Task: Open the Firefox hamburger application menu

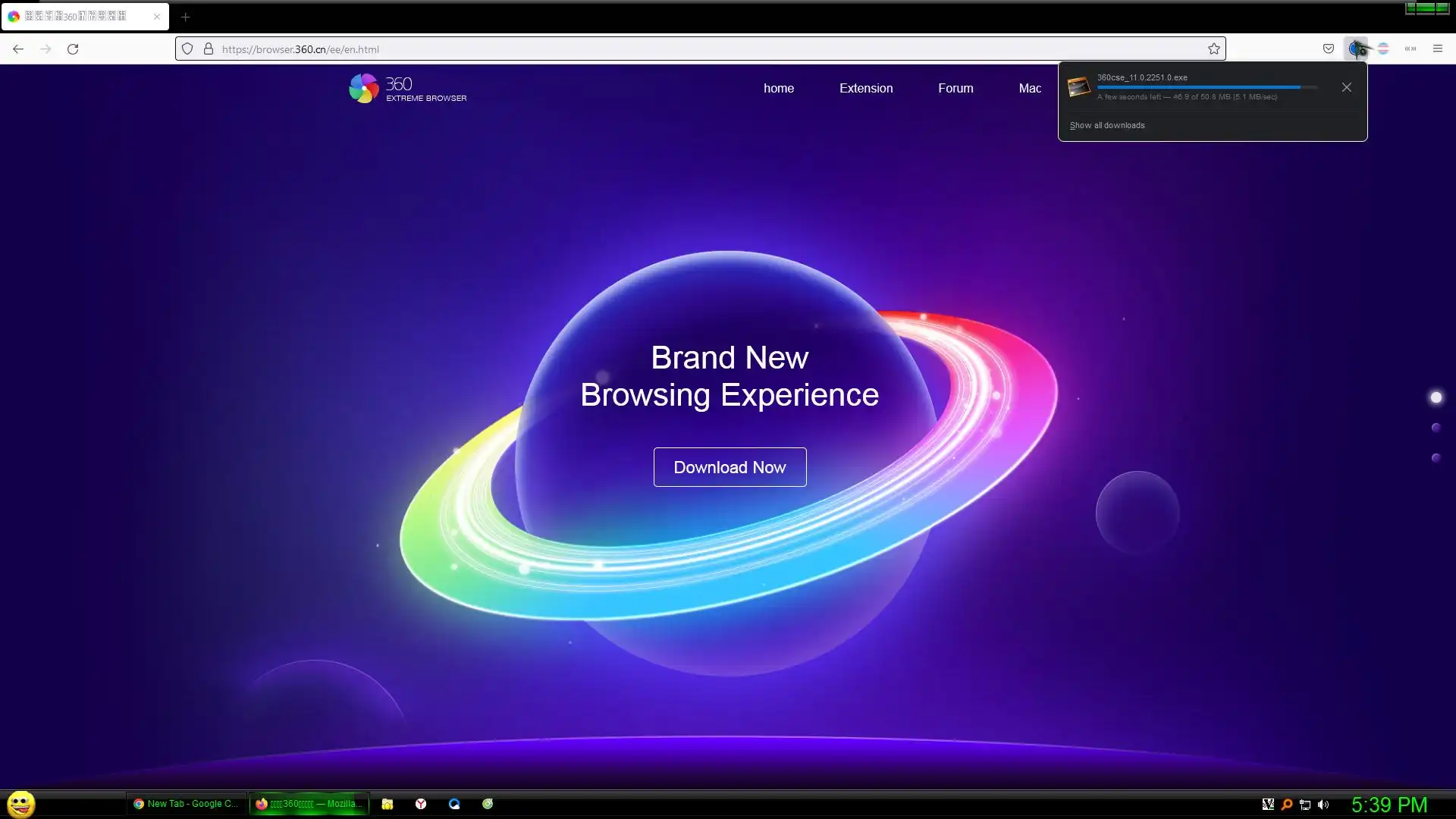Action: (x=1437, y=49)
